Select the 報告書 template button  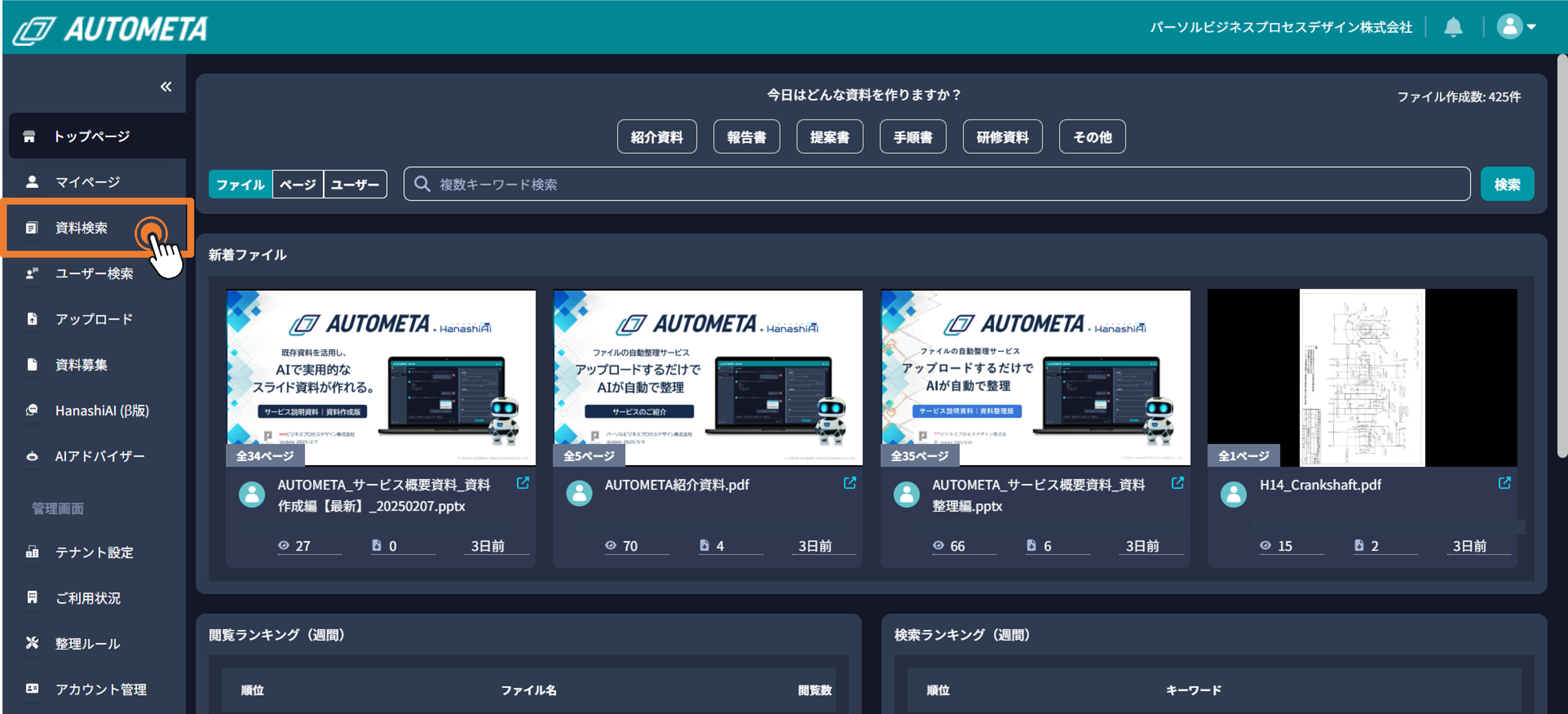click(746, 137)
